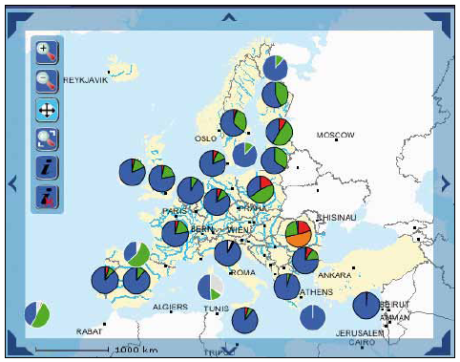This screenshot has width=460, height=362.
Task: Click the ALGIERS city label
Action: (x=170, y=307)
